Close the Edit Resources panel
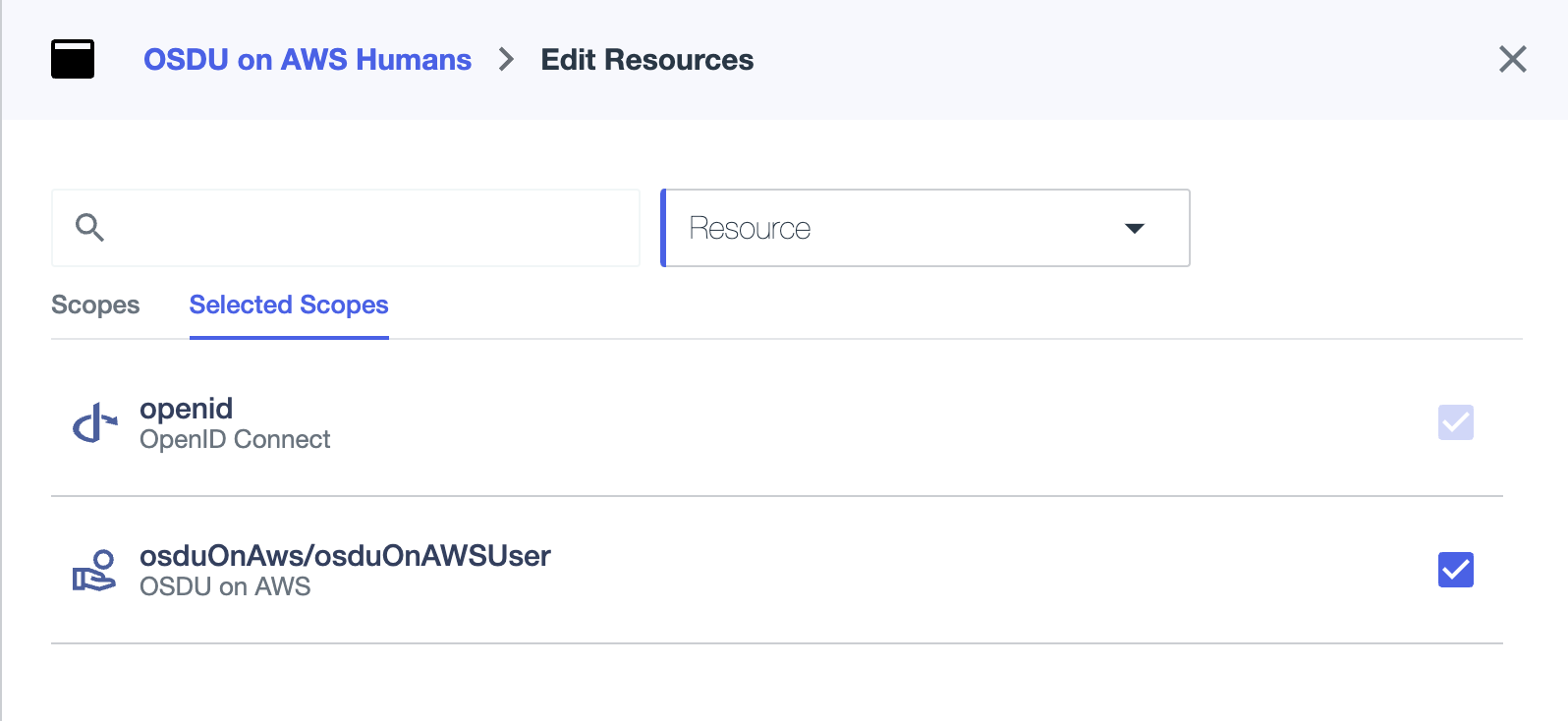 (x=1513, y=59)
